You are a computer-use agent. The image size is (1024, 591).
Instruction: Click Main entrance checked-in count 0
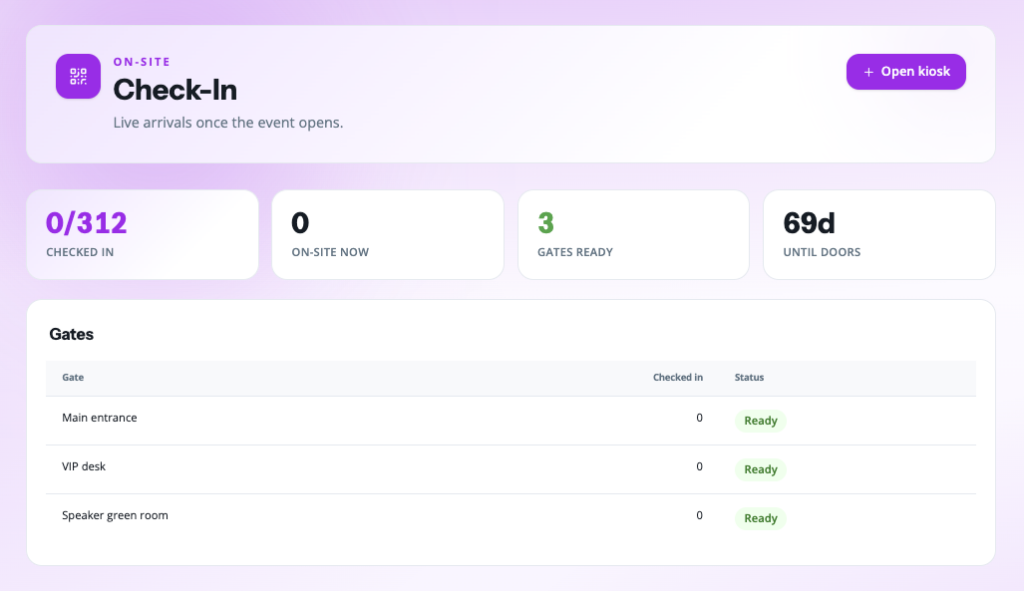(699, 417)
